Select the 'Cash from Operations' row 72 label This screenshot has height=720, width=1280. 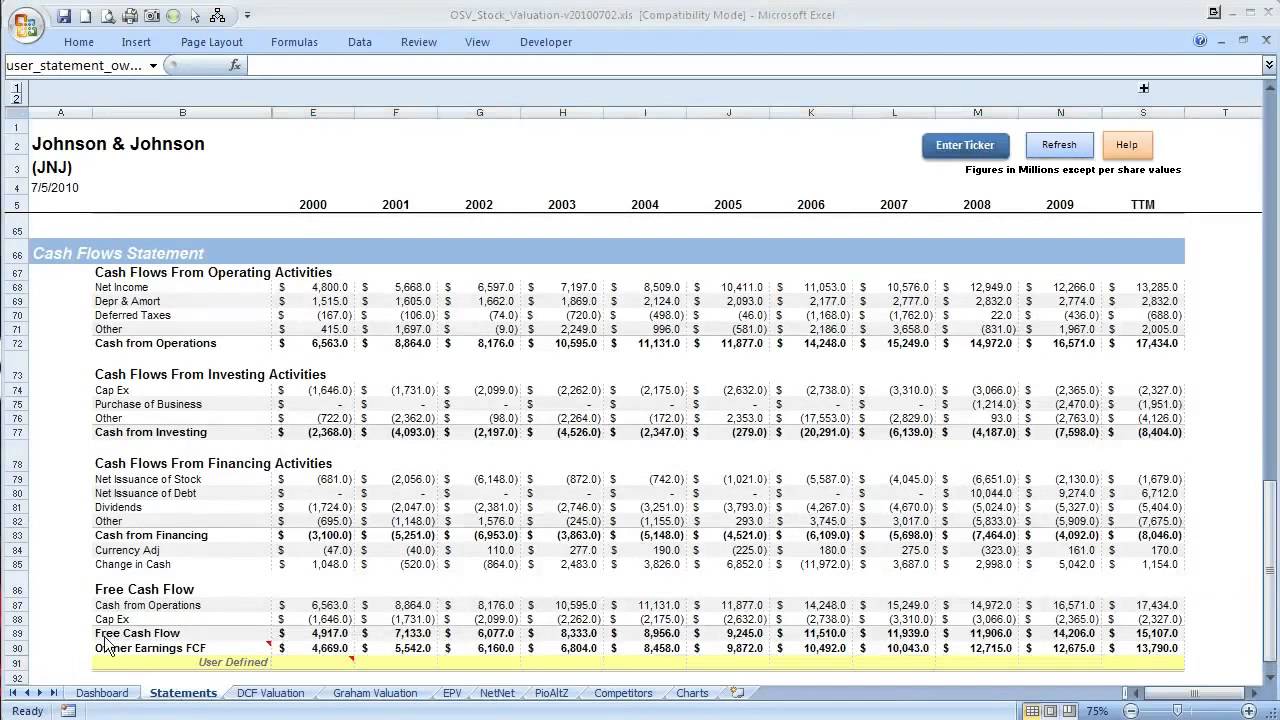[x=155, y=343]
